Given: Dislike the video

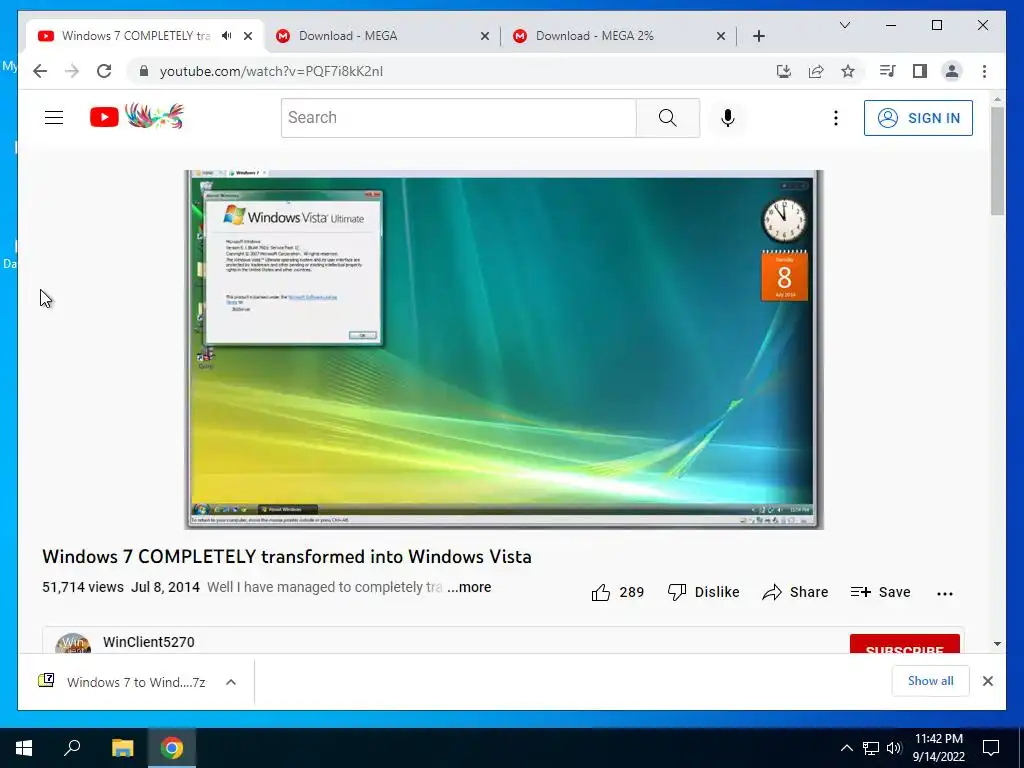Looking at the screenshot, I should [x=703, y=592].
